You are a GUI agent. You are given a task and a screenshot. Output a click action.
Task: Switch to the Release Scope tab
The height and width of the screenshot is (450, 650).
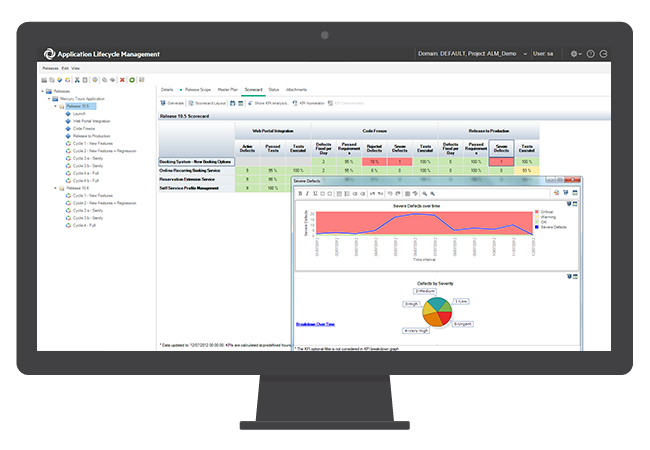198,90
